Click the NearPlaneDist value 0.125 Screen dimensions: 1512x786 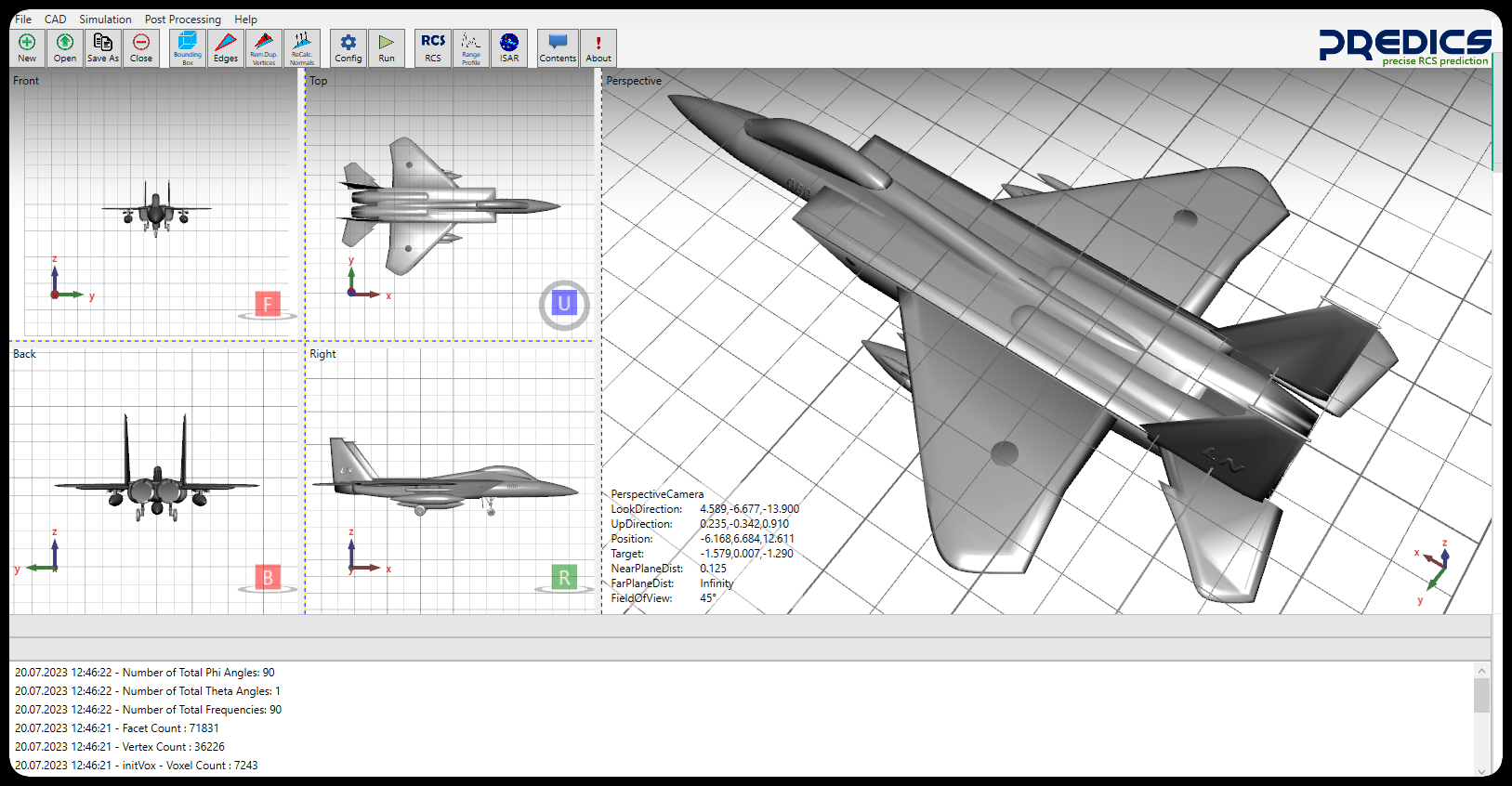[714, 569]
